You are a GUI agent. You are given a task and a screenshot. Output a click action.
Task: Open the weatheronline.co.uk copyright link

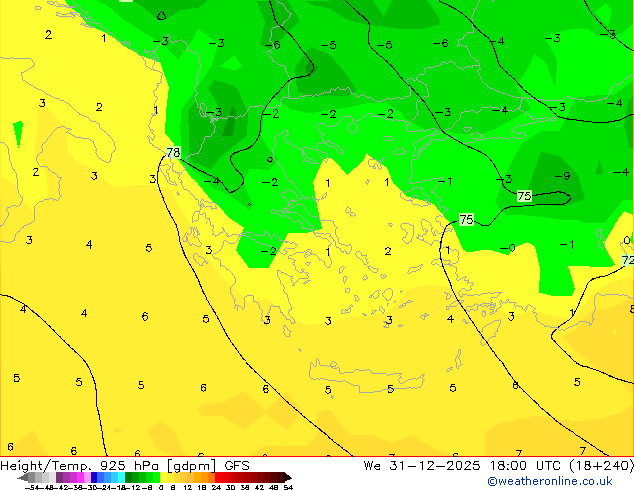coord(550,481)
